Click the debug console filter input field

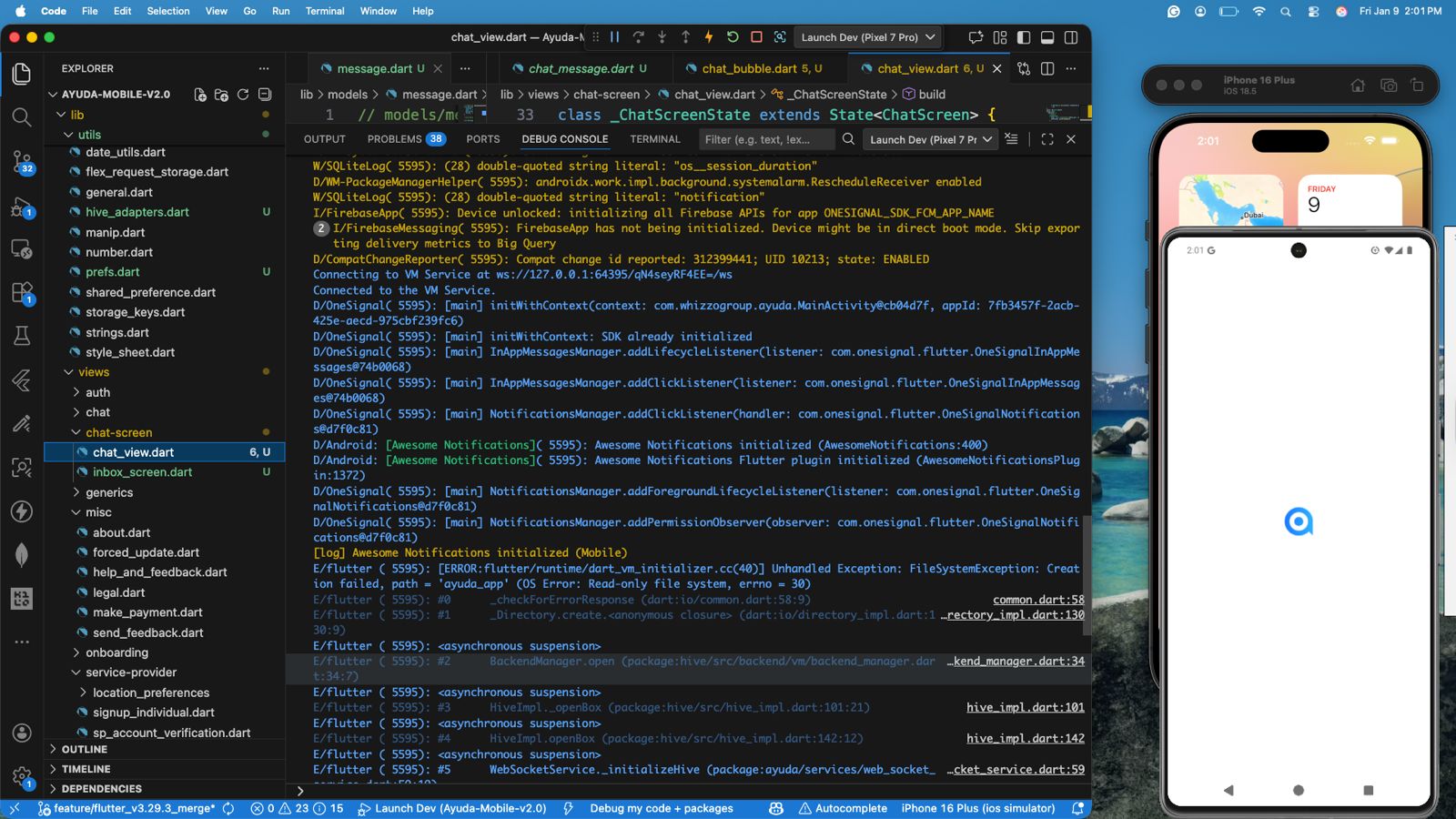(766, 139)
